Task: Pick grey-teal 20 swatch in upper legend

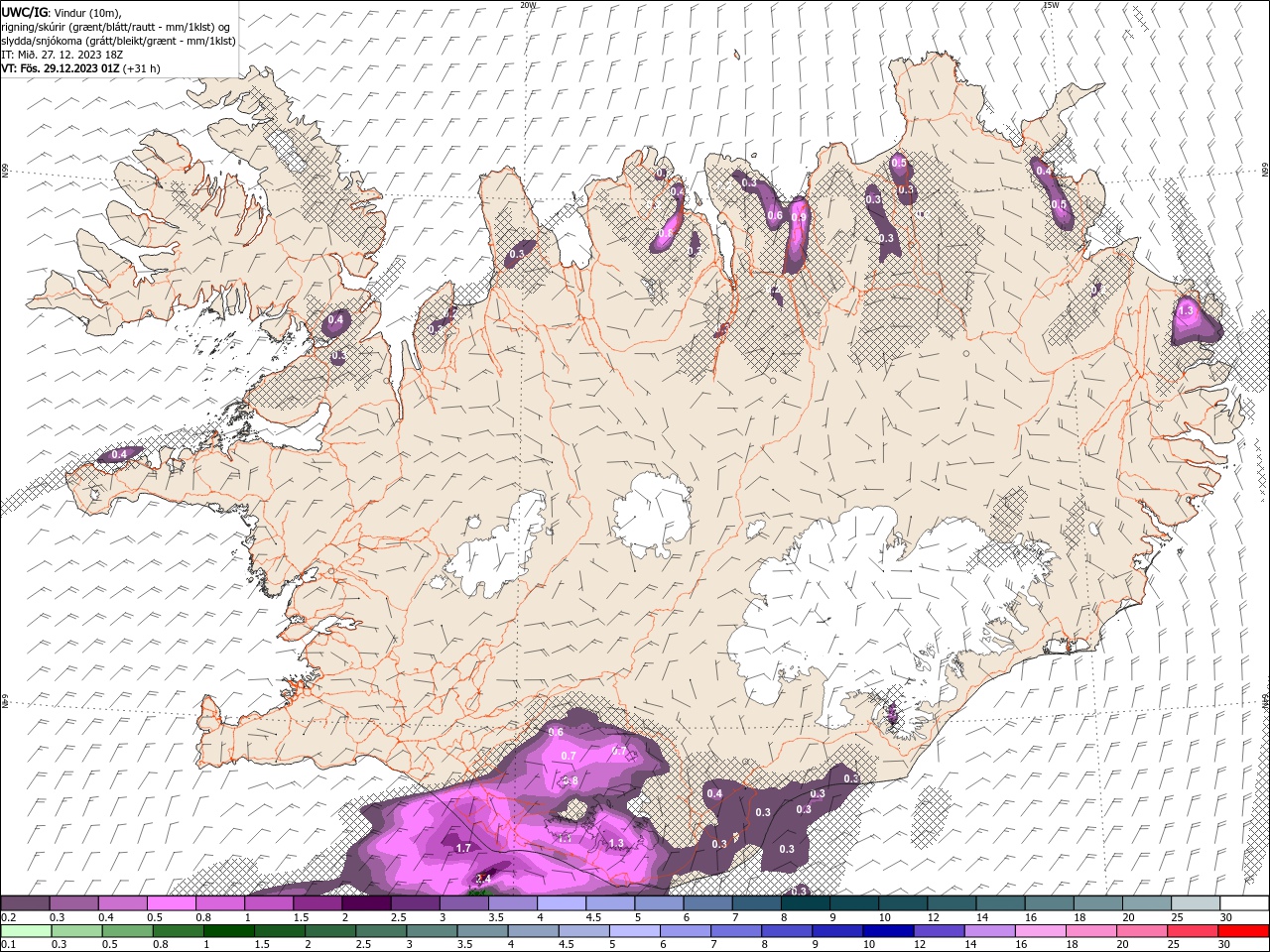Action: pyautogui.click(x=1147, y=903)
